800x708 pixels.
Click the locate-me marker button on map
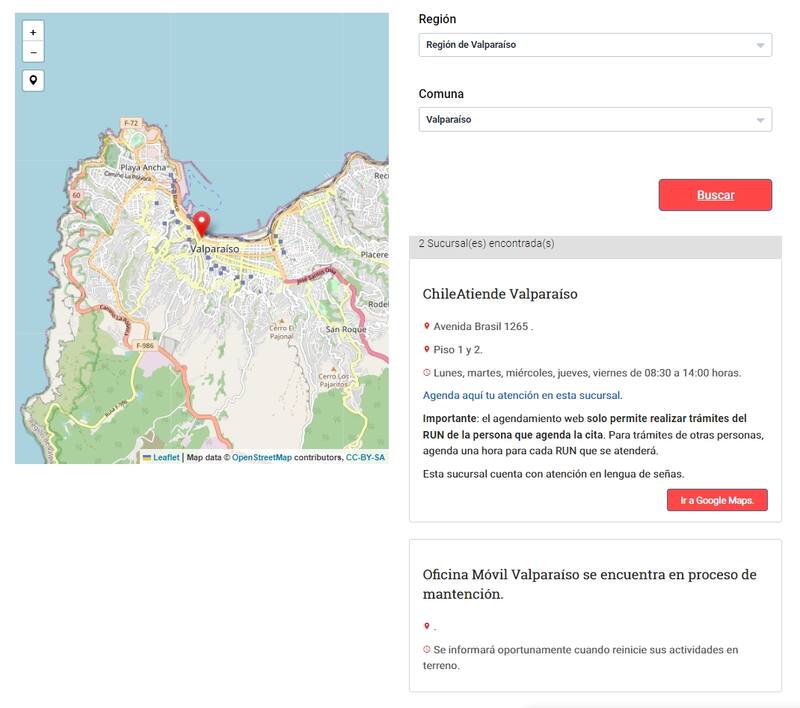tap(33, 80)
